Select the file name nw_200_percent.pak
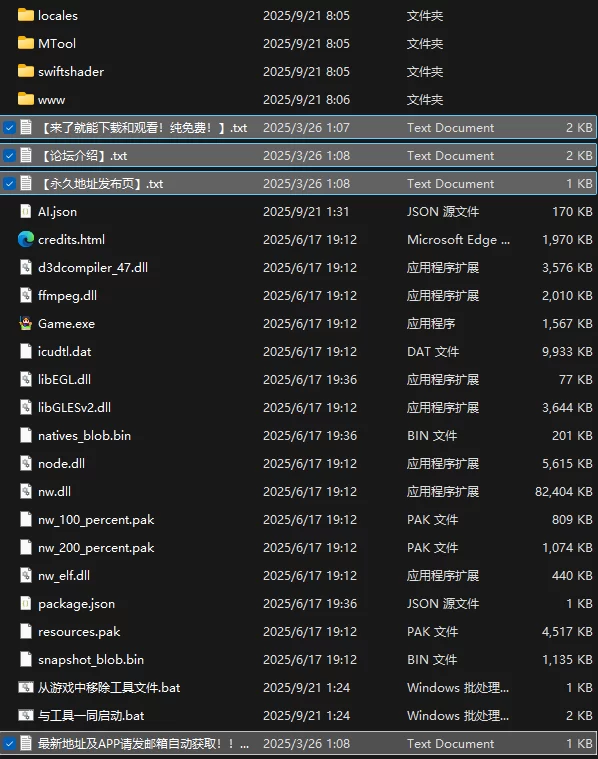The image size is (598, 759). pos(96,548)
